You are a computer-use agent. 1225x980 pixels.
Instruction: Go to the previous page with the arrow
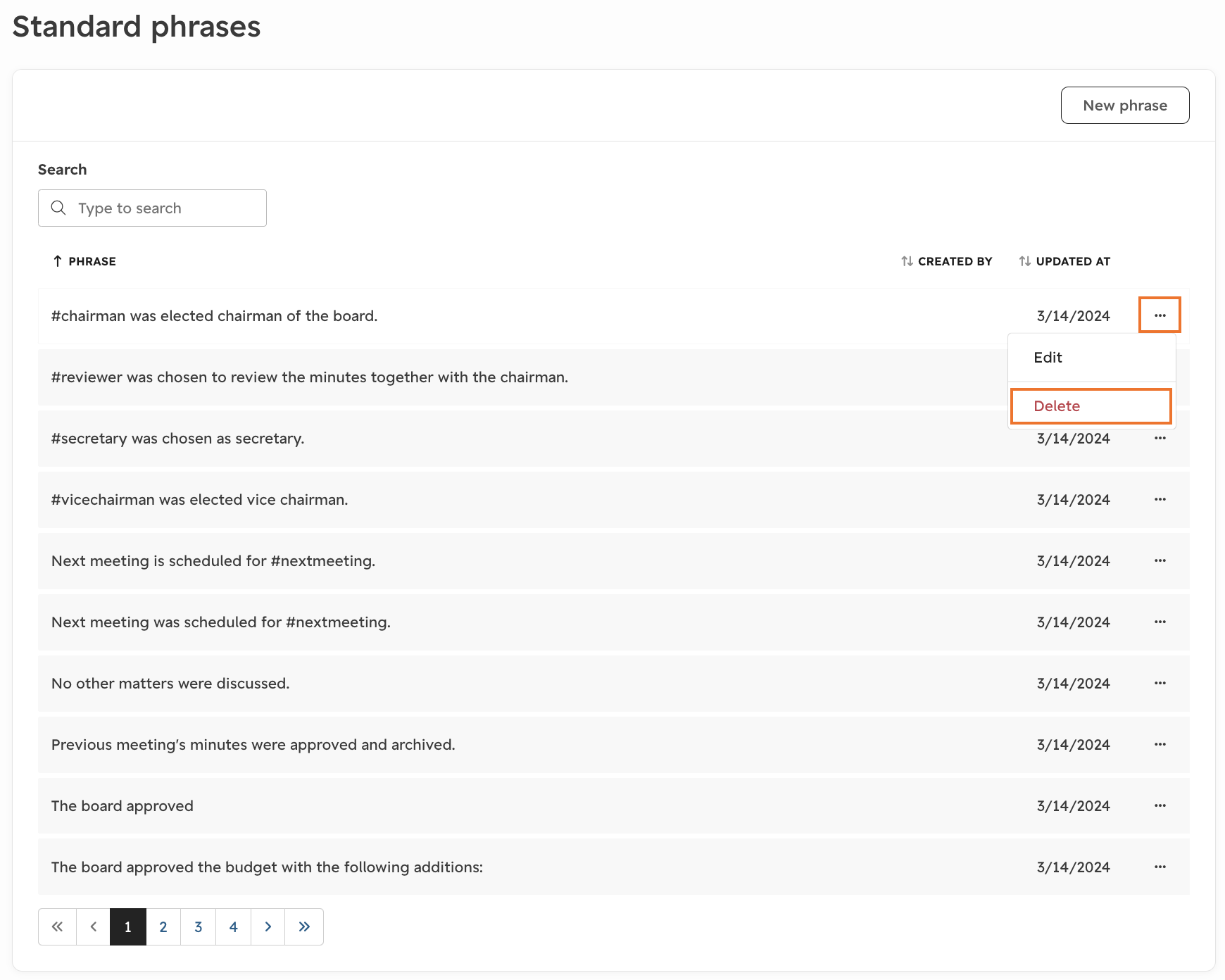pyautogui.click(x=93, y=926)
